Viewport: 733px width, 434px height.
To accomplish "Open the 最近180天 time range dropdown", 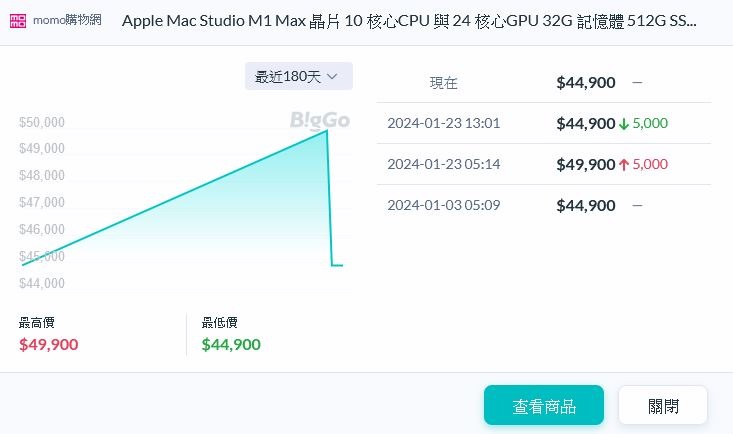I will 299,76.
